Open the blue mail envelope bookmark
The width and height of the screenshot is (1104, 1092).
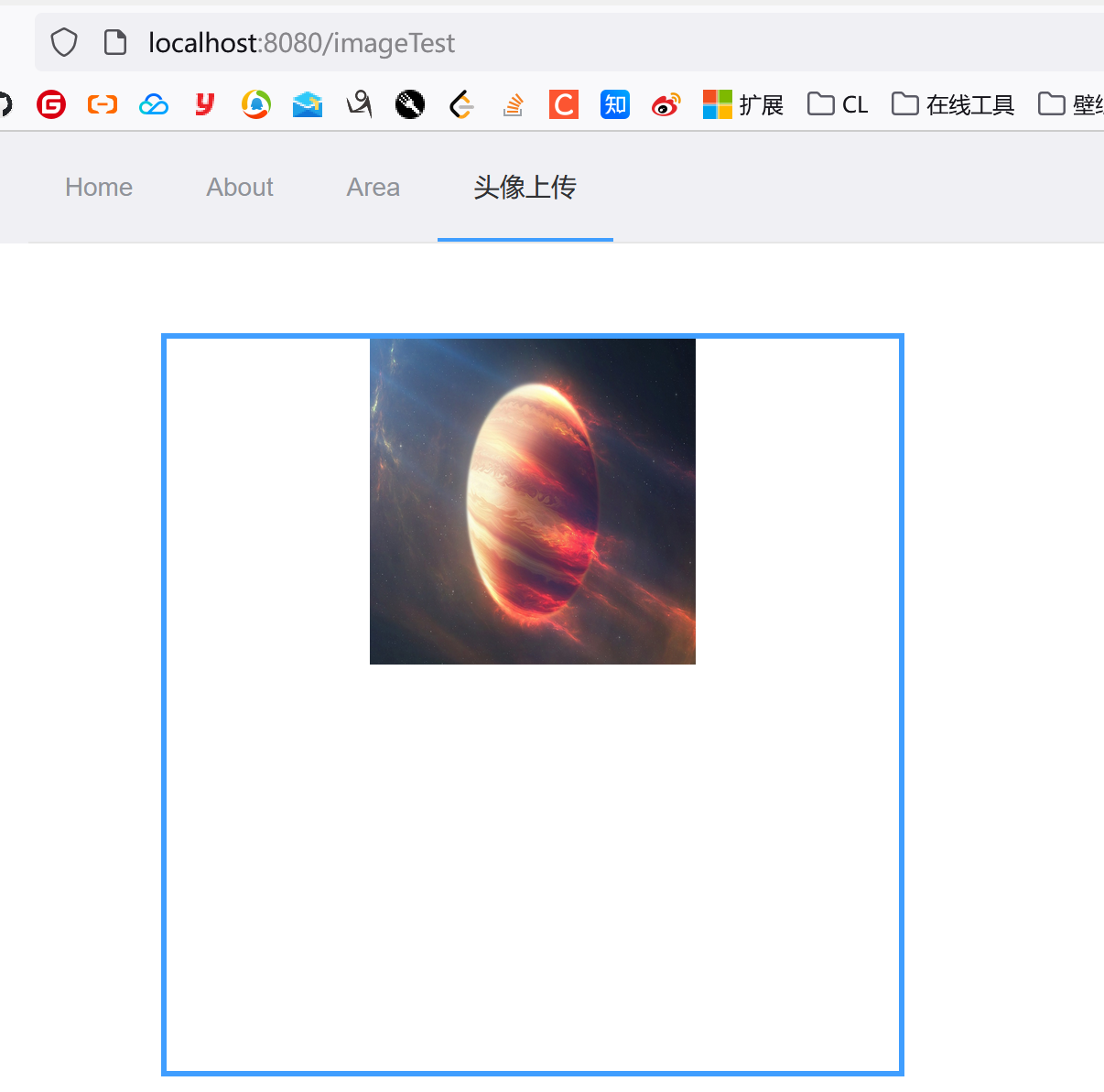tap(308, 104)
